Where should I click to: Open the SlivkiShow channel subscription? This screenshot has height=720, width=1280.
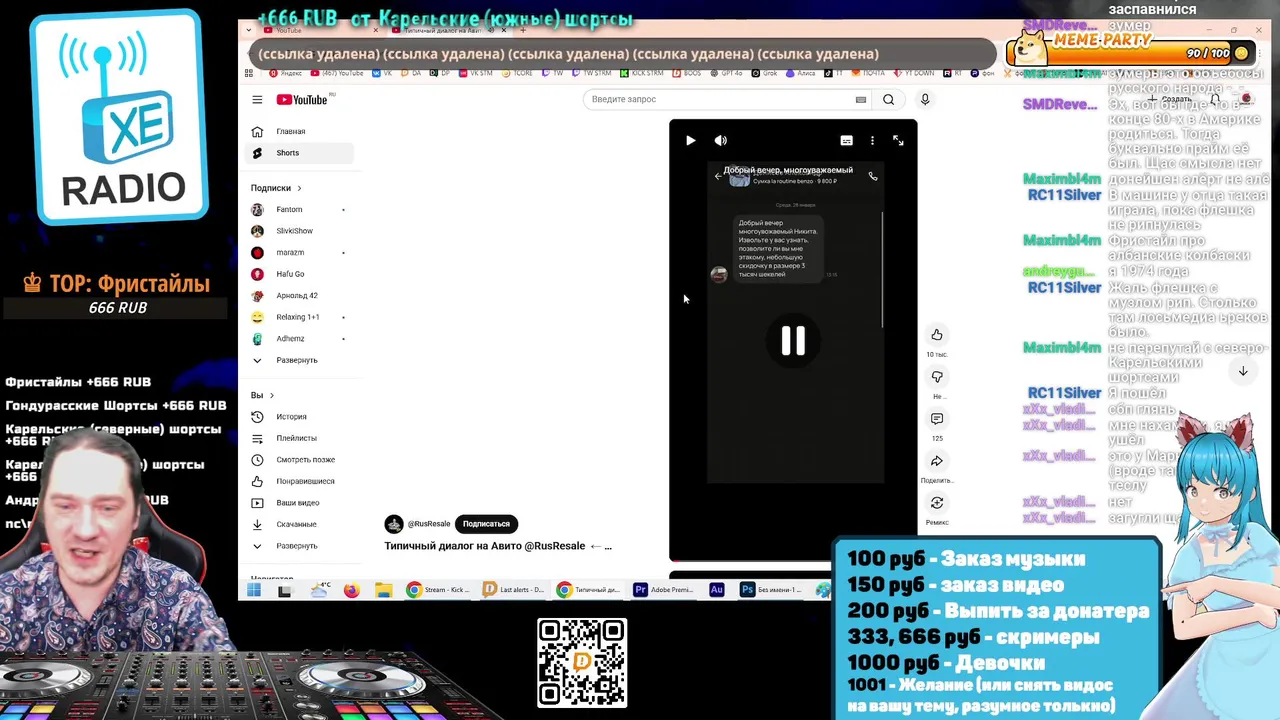point(301,231)
